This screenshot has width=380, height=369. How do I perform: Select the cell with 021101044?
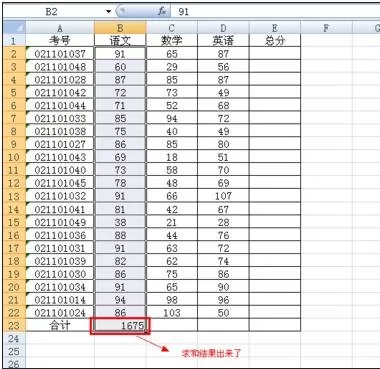(x=60, y=105)
